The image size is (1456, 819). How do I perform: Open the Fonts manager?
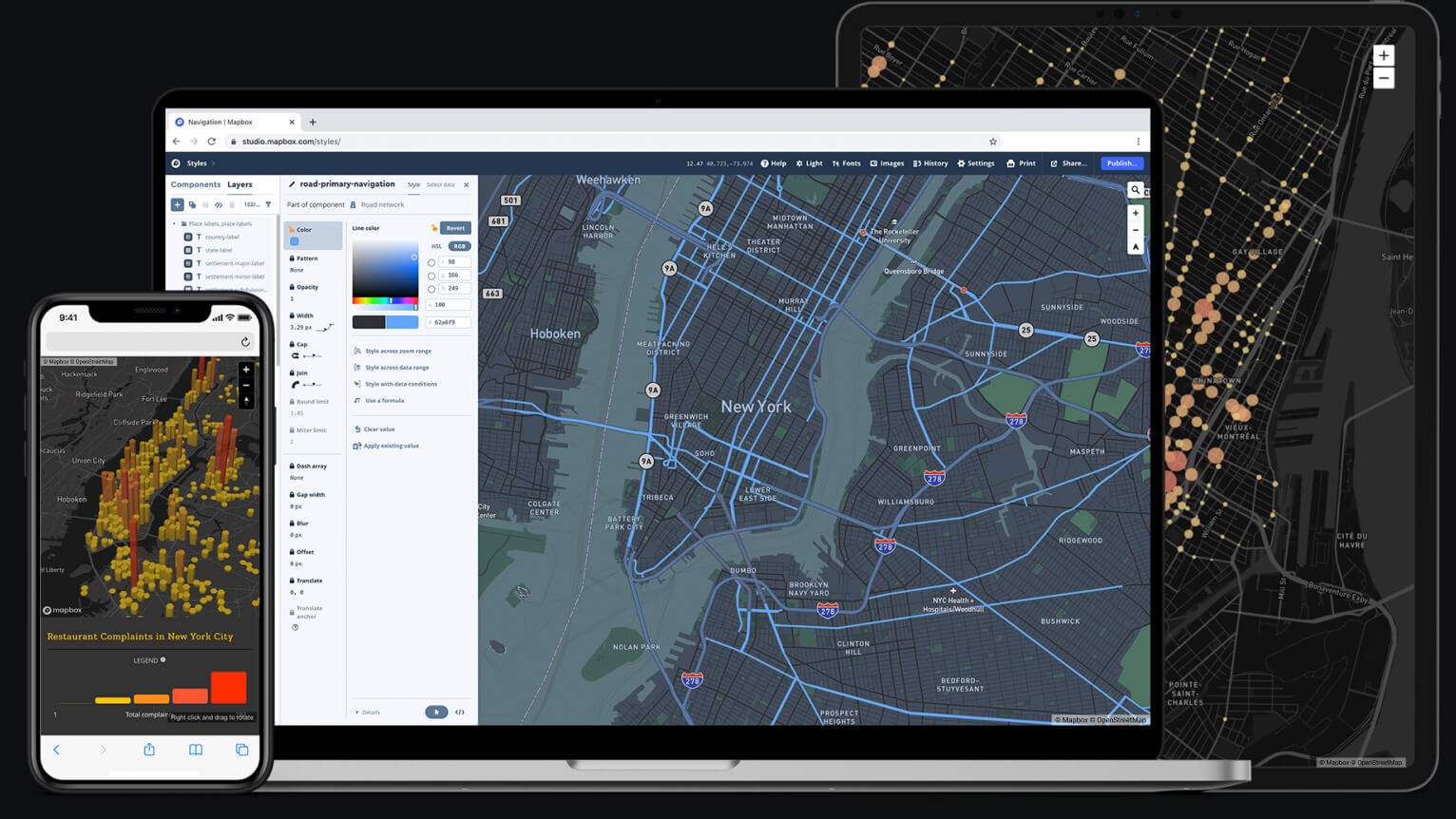click(847, 163)
